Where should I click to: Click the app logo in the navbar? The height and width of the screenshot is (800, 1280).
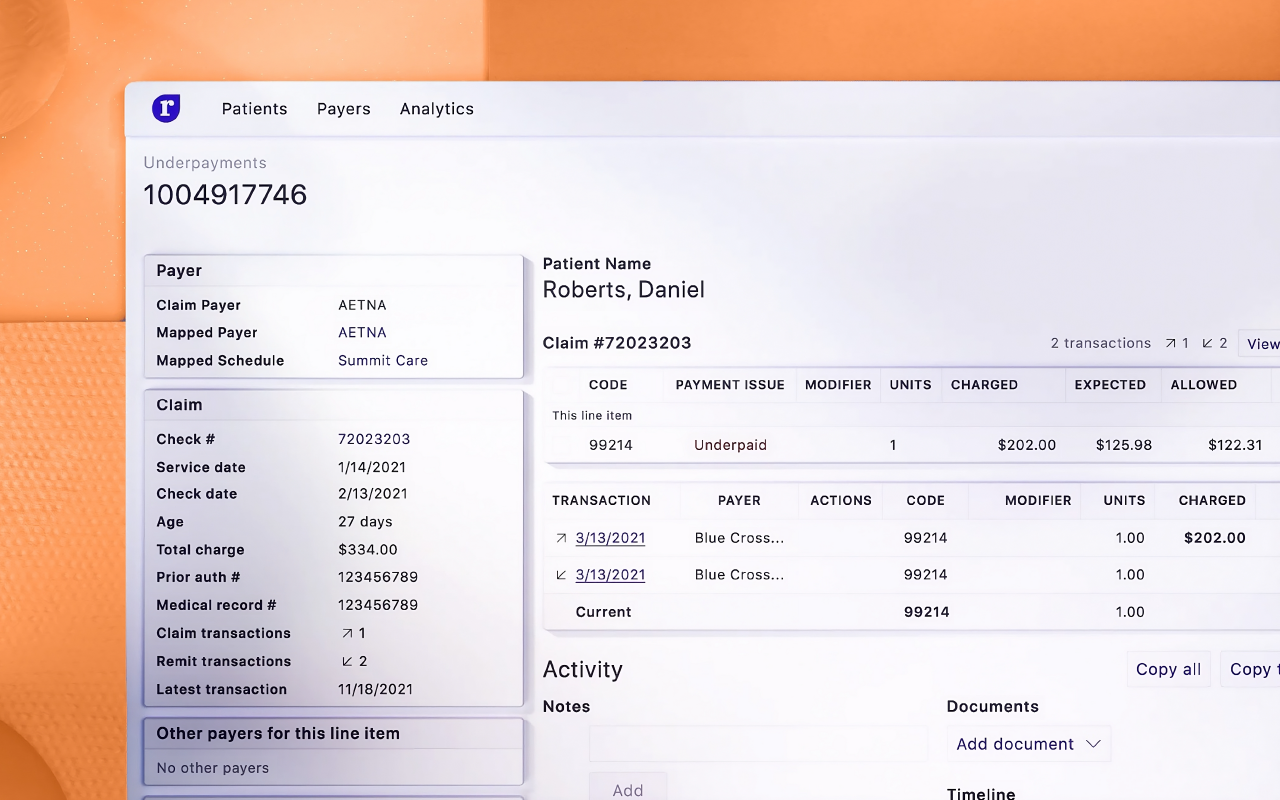tap(166, 108)
